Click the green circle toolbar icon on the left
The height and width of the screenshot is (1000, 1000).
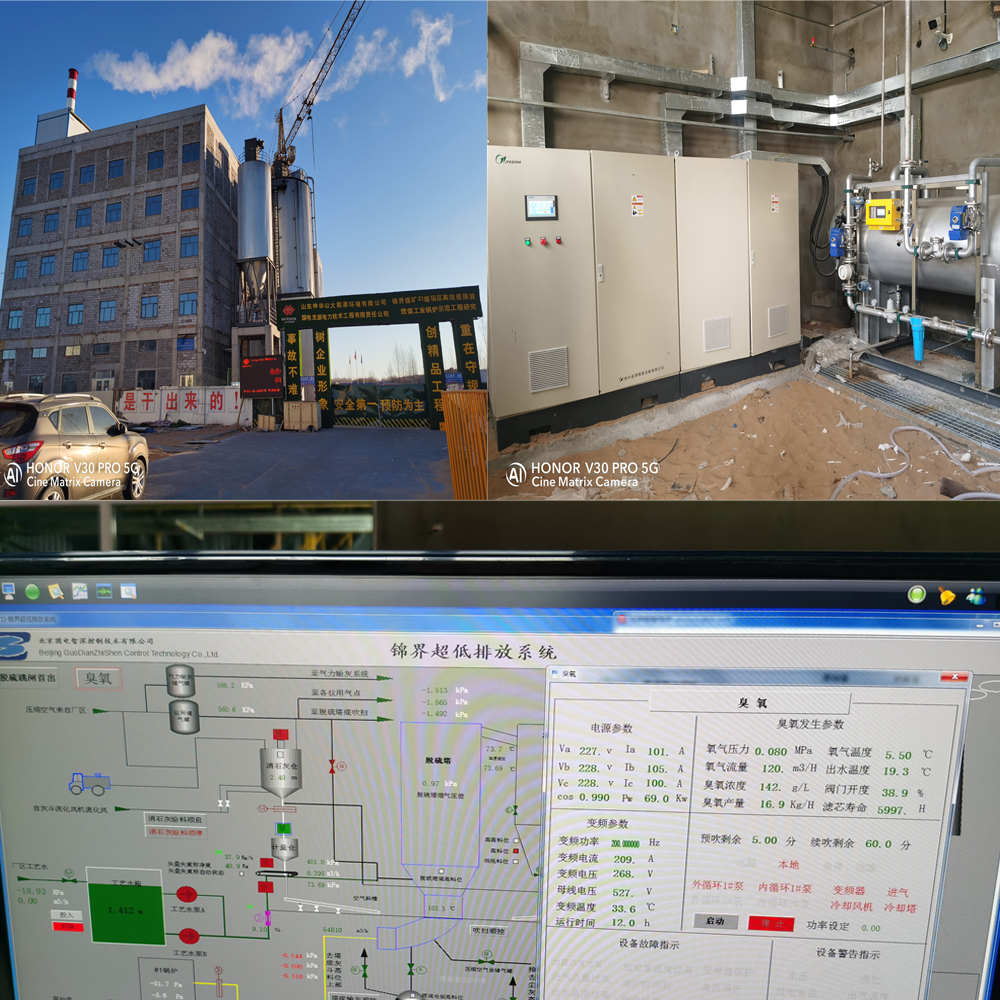click(32, 592)
